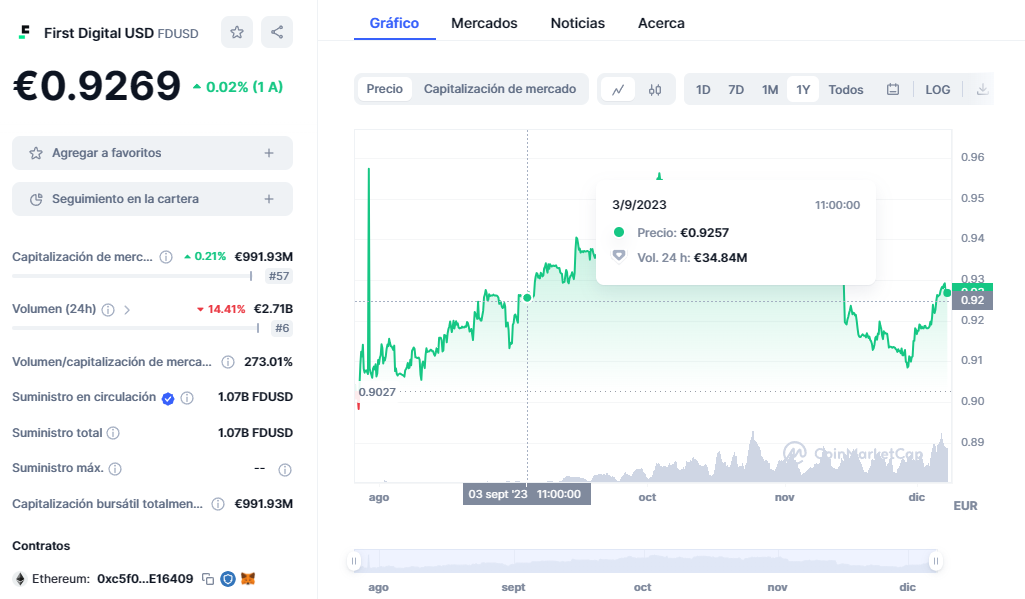Toggle LOG scale on chart

[937, 90]
